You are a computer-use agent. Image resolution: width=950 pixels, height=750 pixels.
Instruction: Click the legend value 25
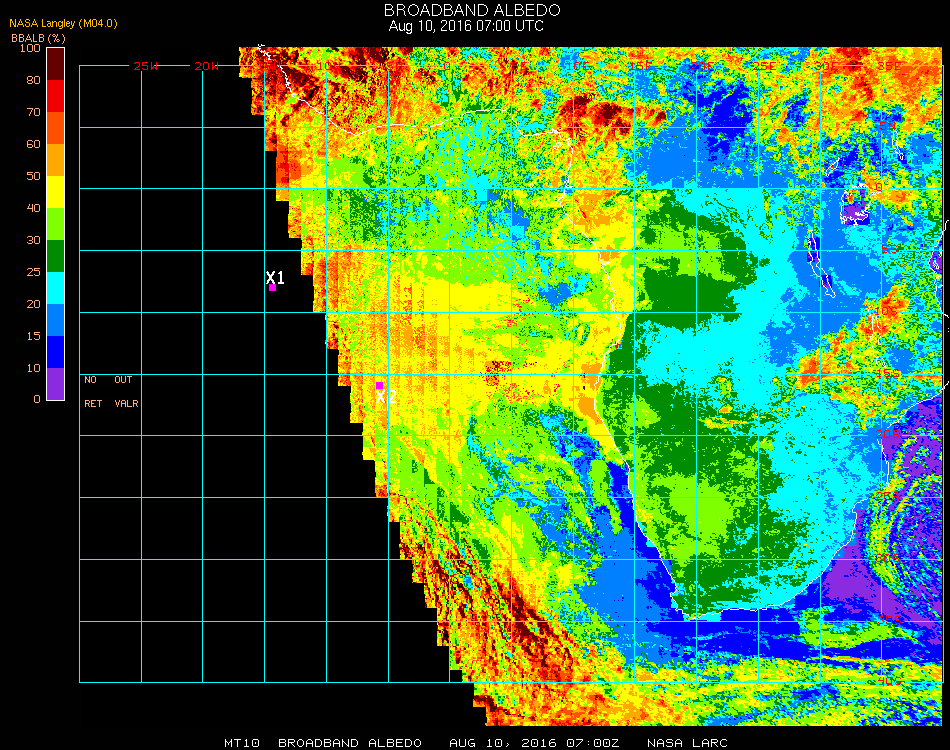point(33,272)
